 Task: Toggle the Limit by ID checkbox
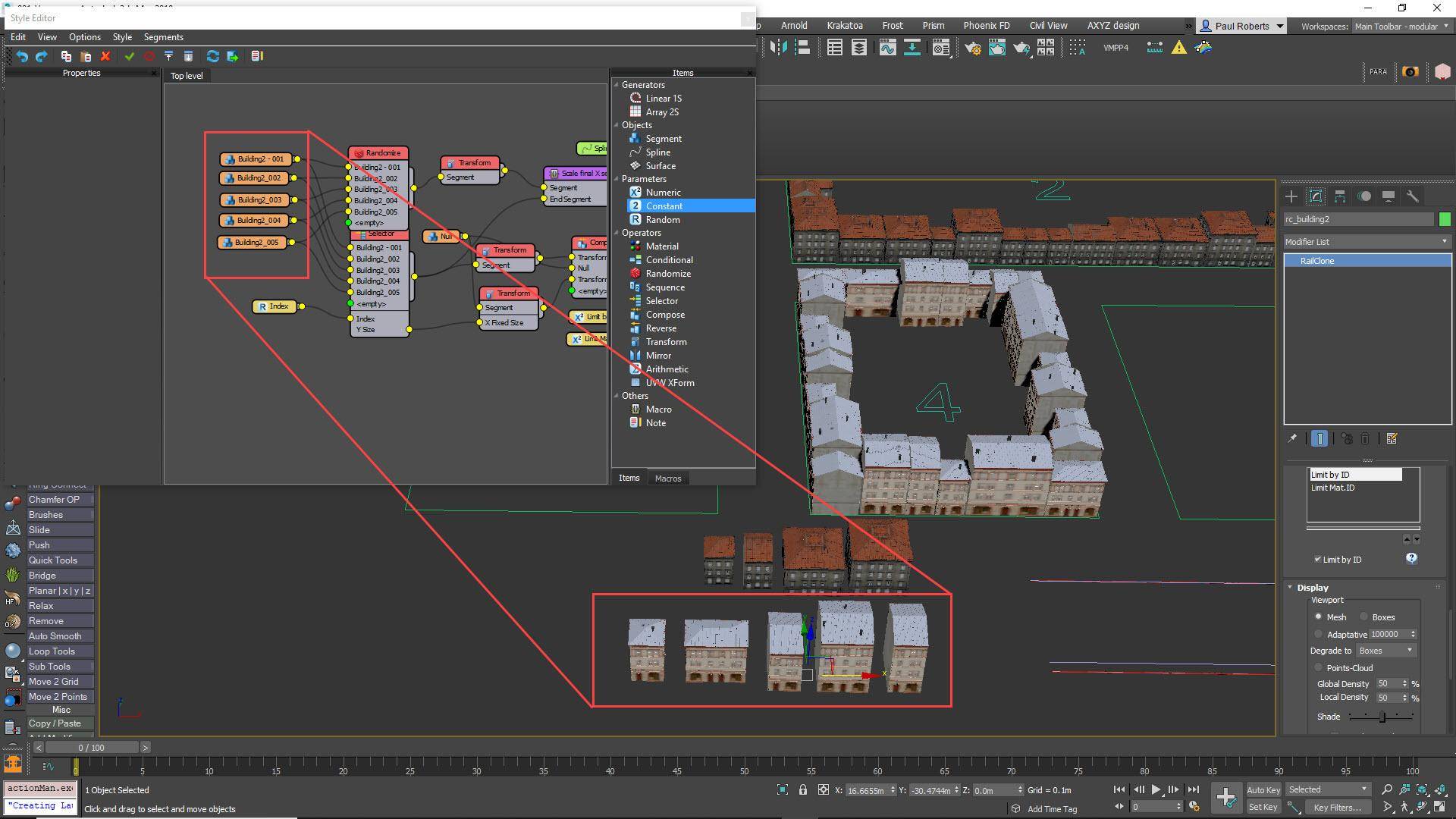click(x=1319, y=560)
